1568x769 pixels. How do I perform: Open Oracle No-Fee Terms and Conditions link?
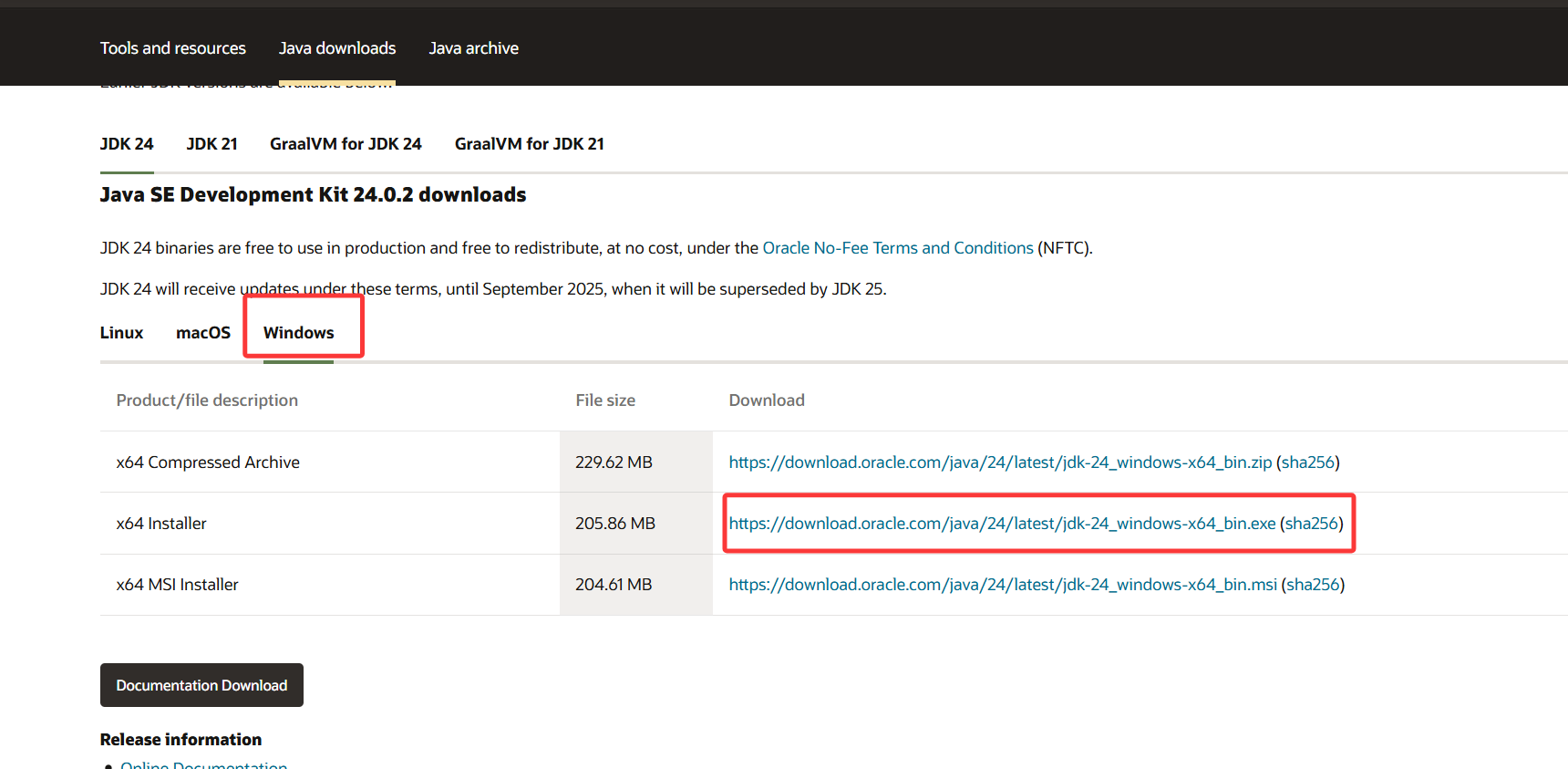(898, 248)
